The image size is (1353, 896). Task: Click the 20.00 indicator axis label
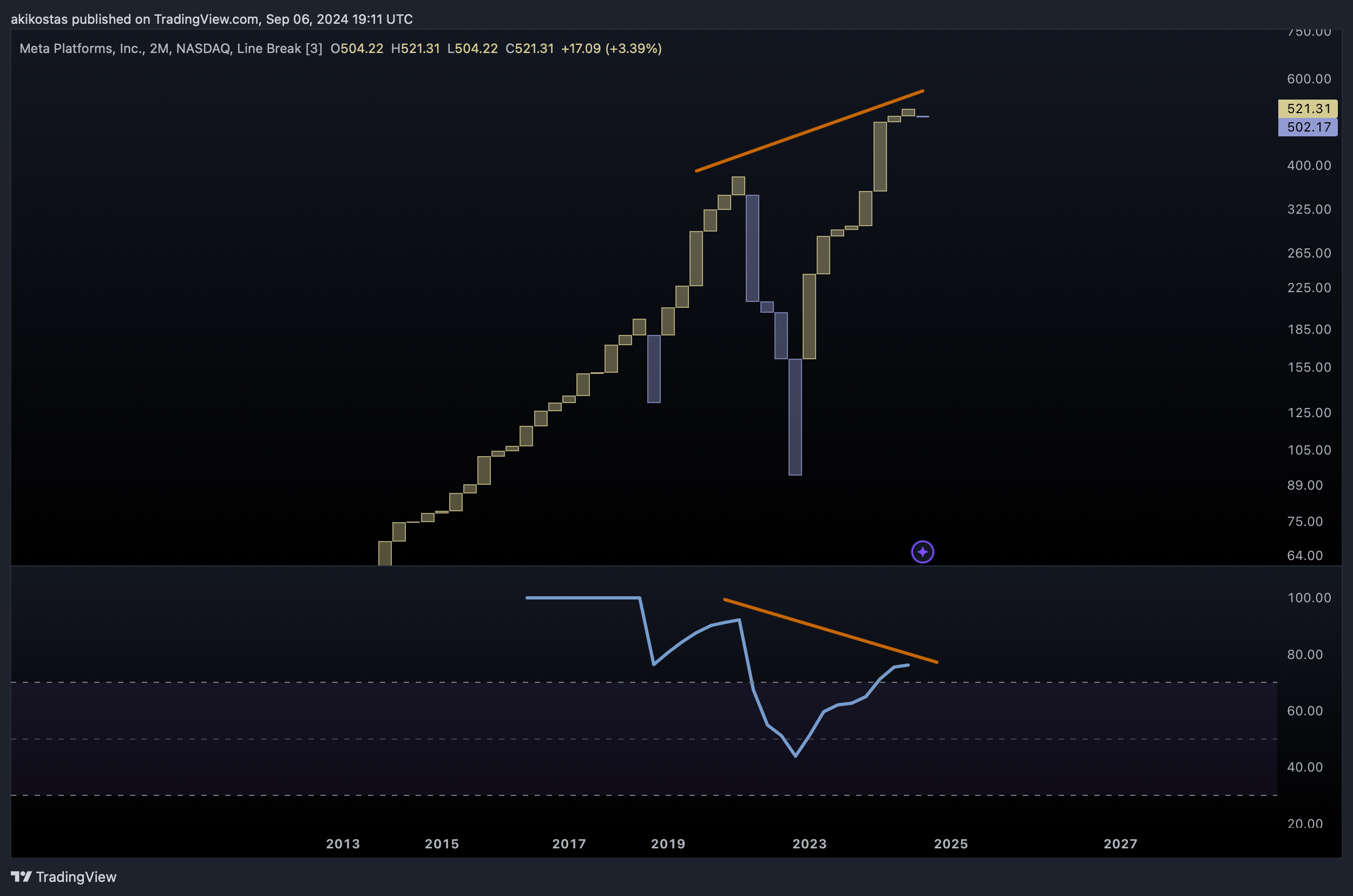(x=1305, y=823)
